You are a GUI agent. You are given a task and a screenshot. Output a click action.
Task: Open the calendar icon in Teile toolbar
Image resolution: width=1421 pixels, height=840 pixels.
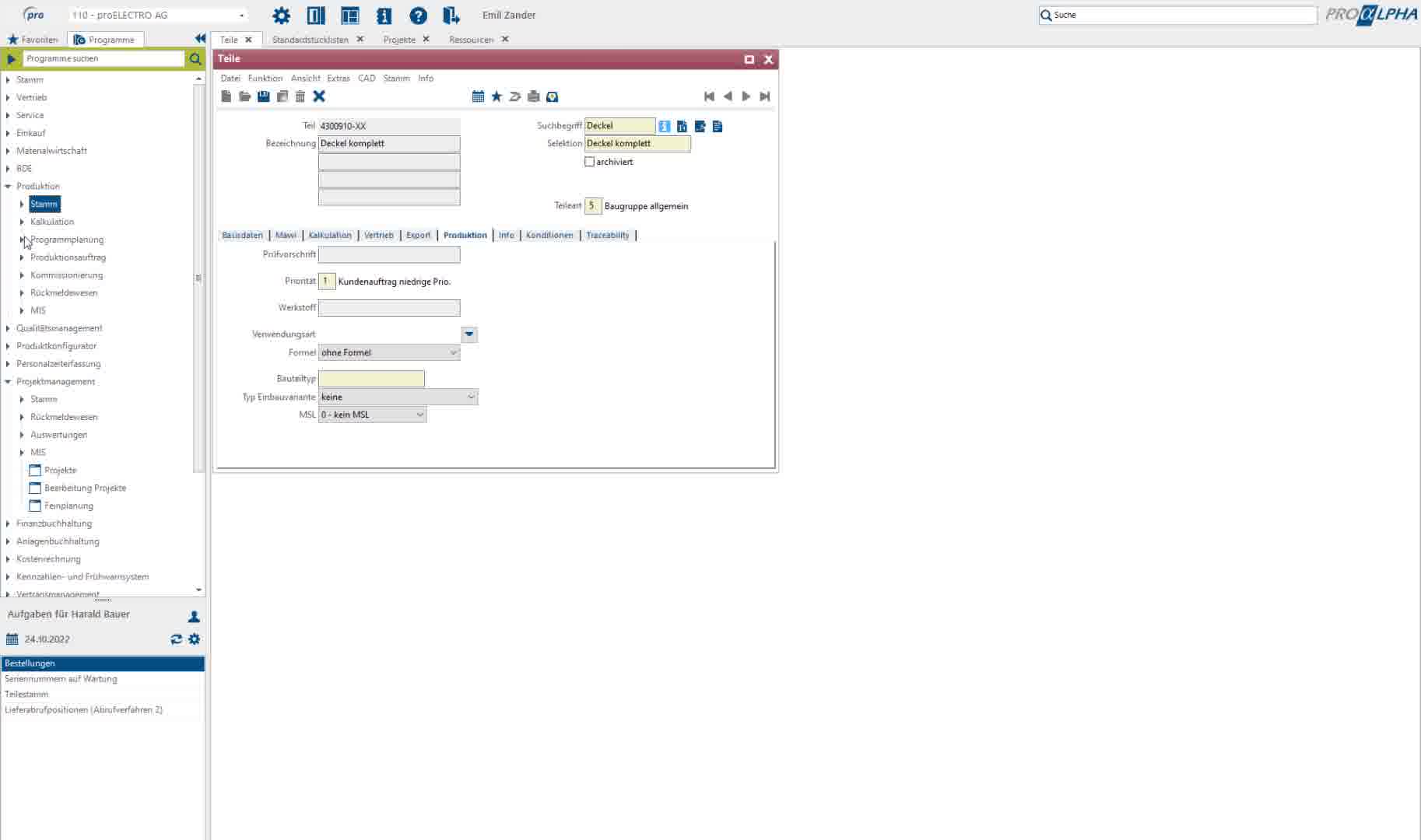(478, 96)
